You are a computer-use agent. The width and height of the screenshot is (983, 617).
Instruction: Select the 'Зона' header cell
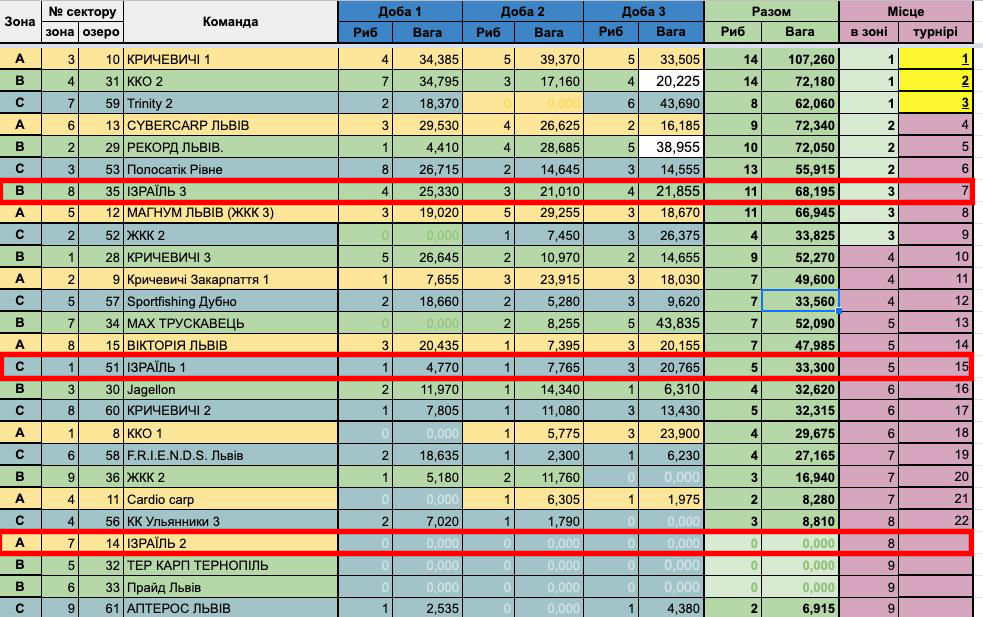click(20, 21)
